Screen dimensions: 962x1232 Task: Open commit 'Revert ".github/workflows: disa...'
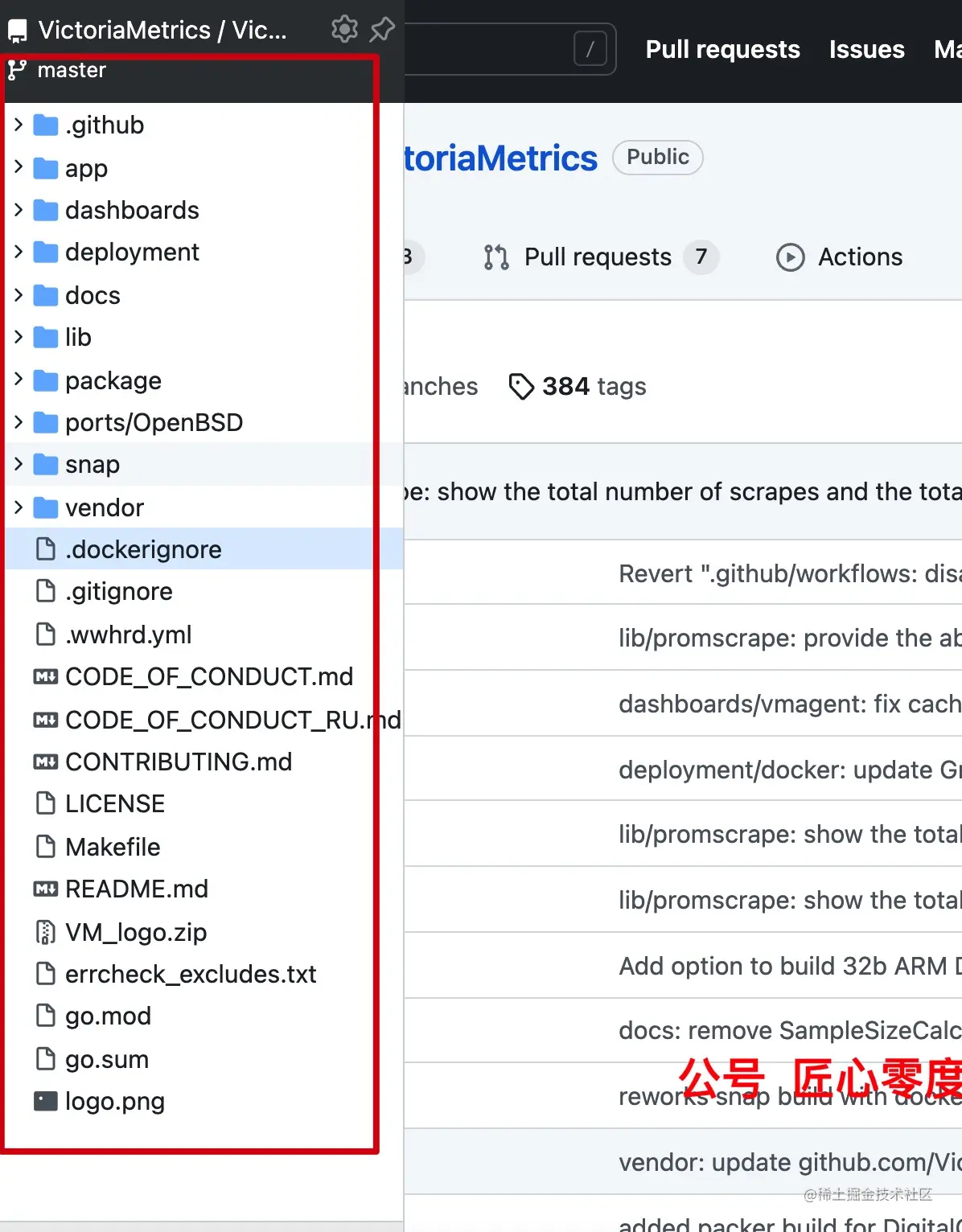(790, 573)
